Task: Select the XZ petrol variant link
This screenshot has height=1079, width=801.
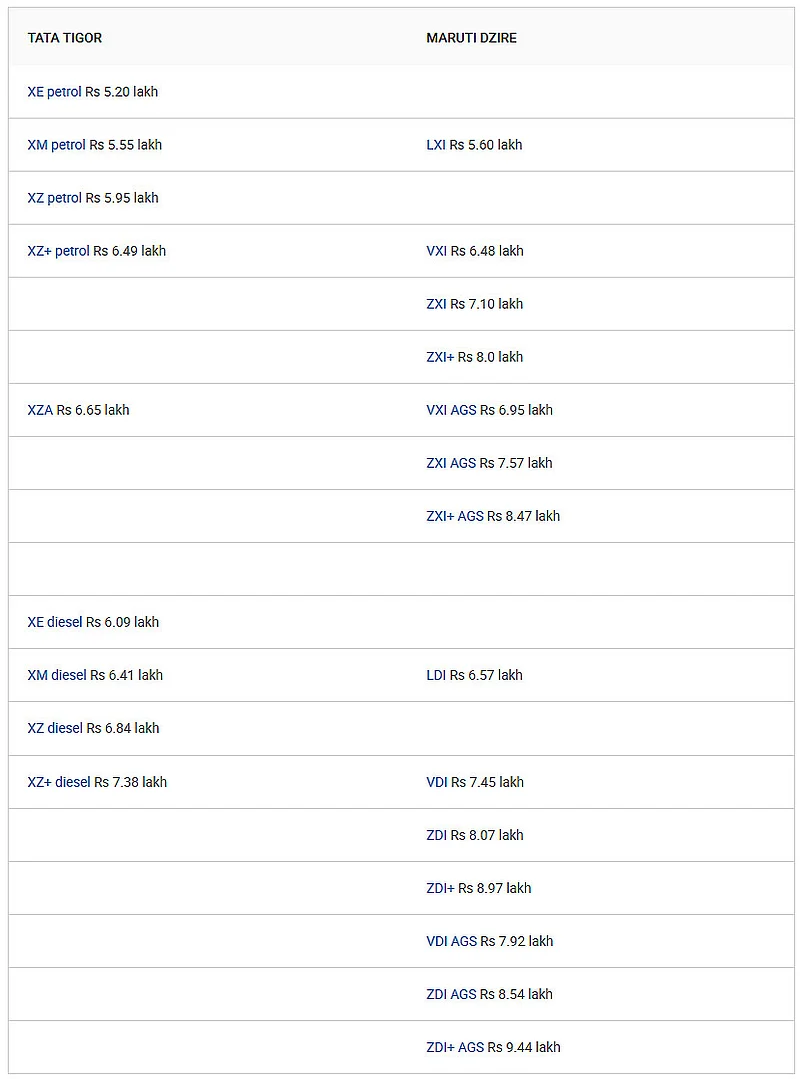Action: click(54, 198)
